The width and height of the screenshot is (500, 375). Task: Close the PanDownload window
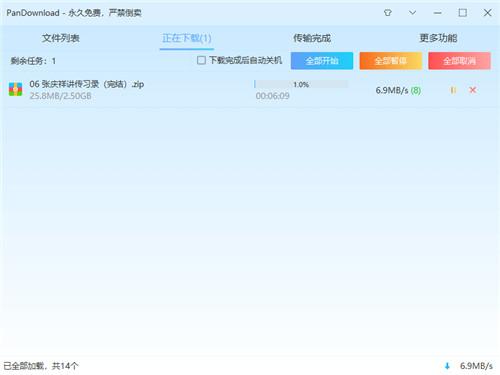click(x=487, y=13)
